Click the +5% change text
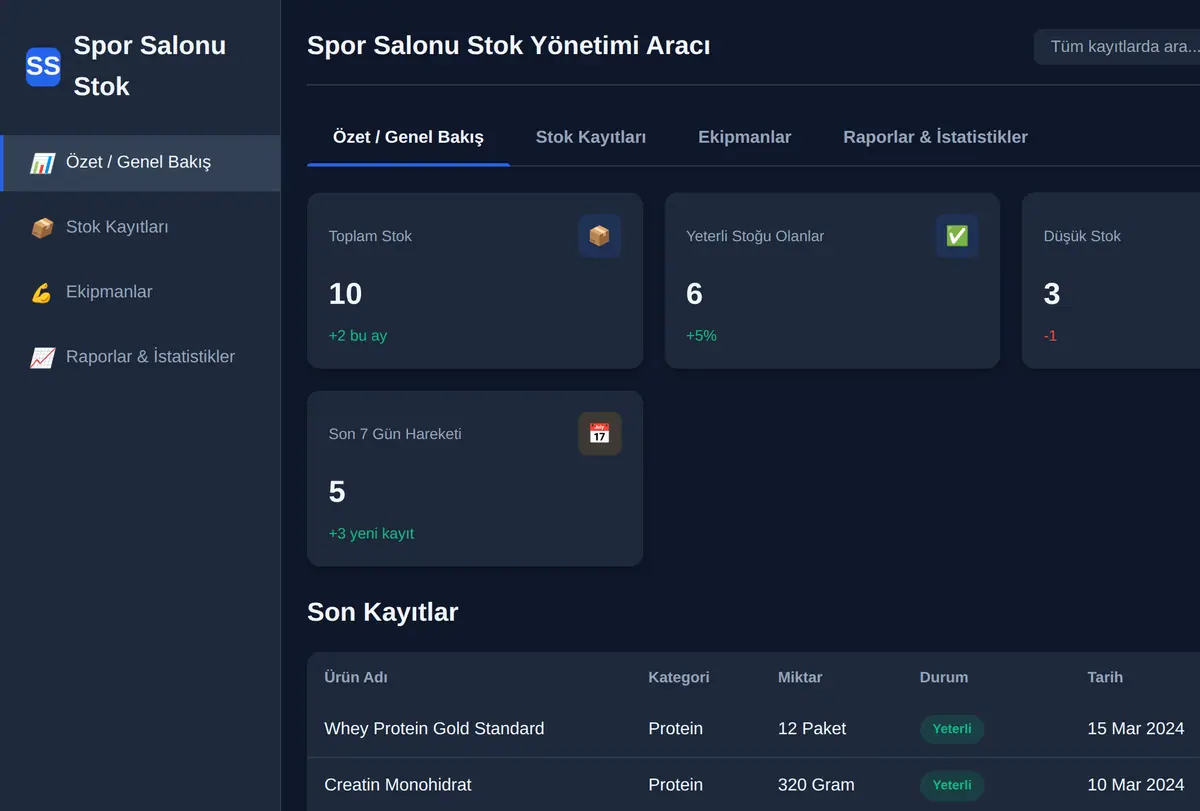This screenshot has height=811, width=1200. pyautogui.click(x=701, y=336)
